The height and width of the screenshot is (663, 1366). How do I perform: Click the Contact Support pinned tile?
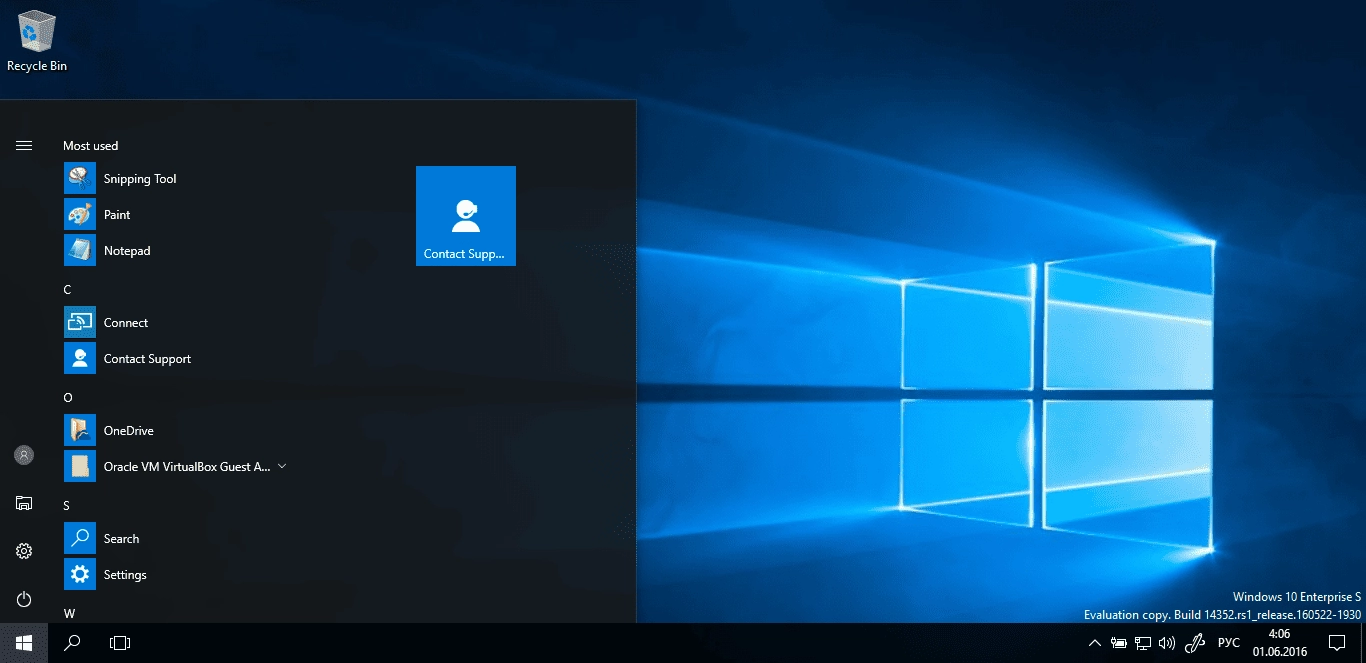(x=466, y=216)
